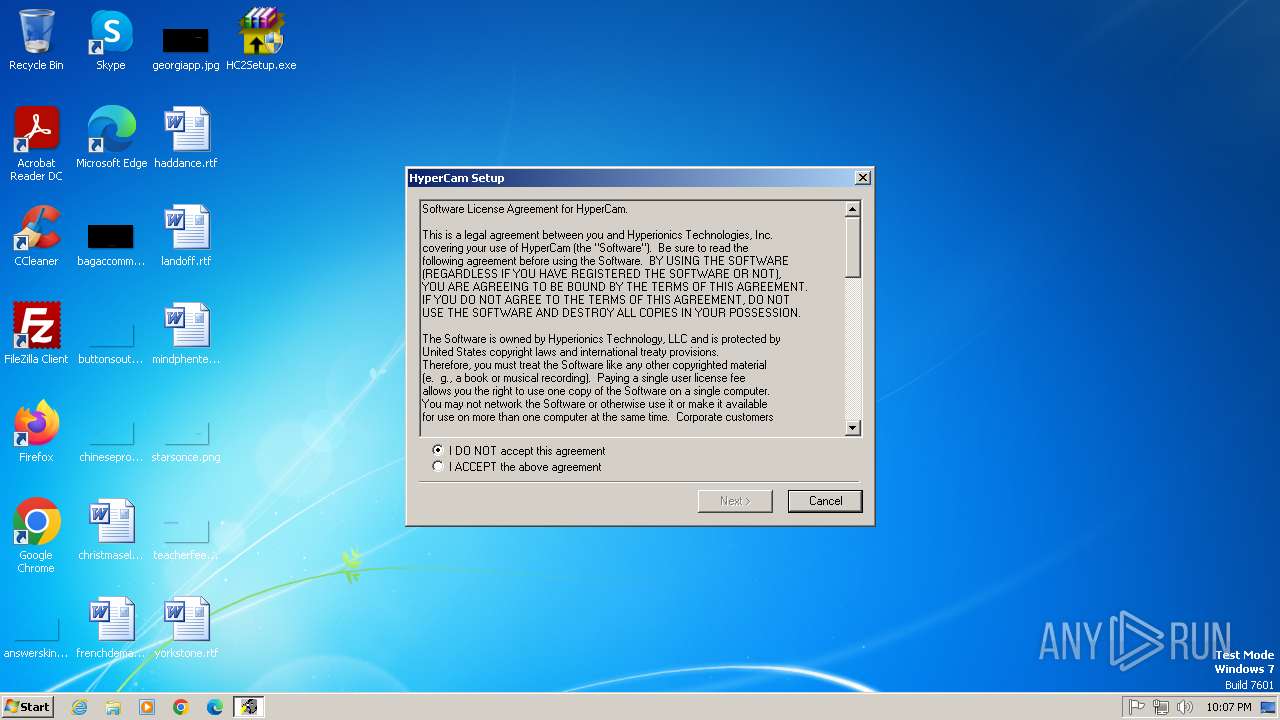Switch to HyperCam Setup taskbar item

tap(249, 707)
